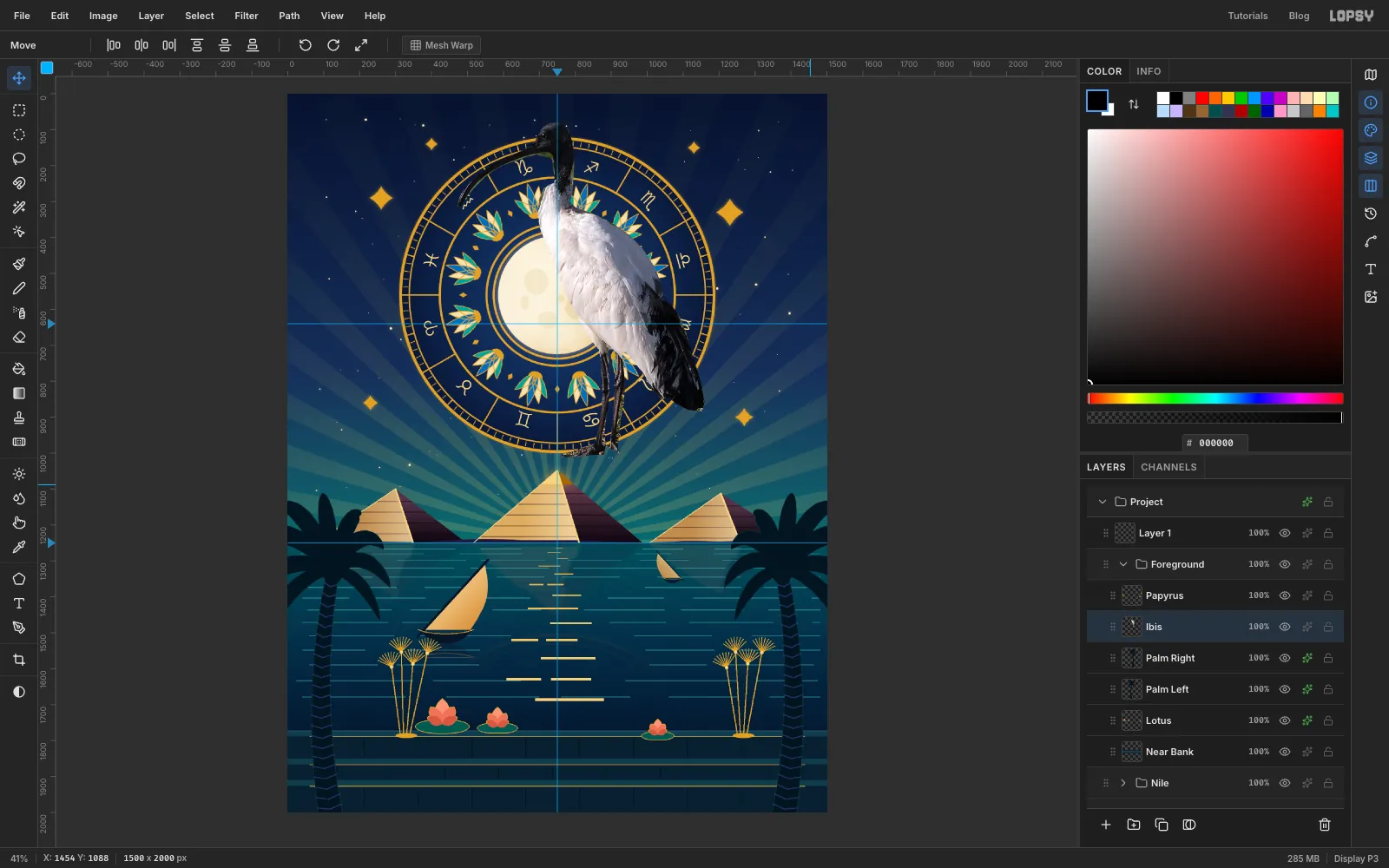Lock the Palm Right layer

point(1328,658)
